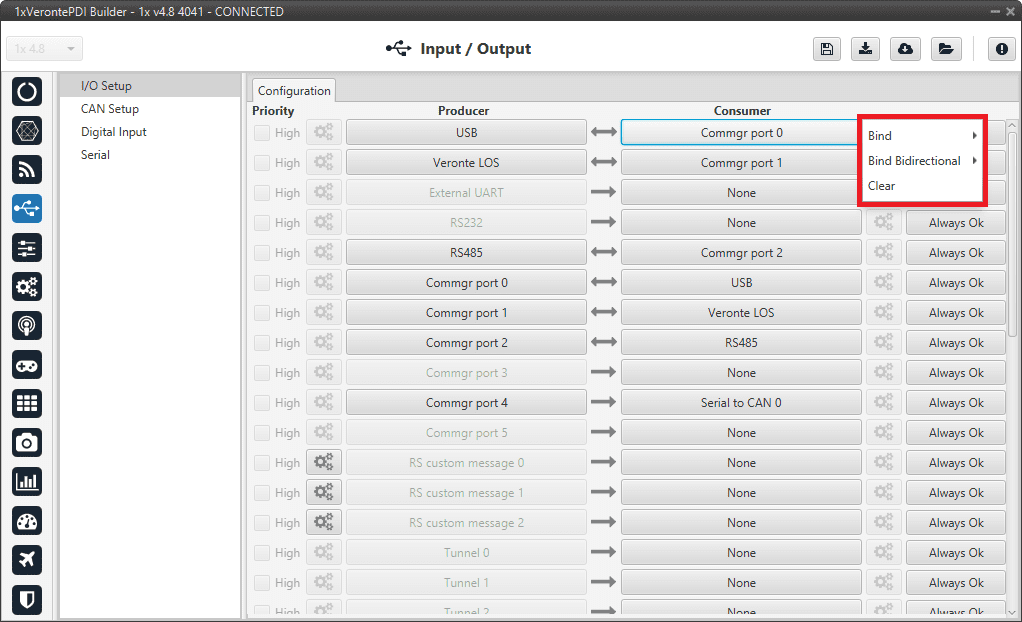The height and width of the screenshot is (622, 1022).
Task: Select CAN Setup in the left panel
Action: click(110, 109)
